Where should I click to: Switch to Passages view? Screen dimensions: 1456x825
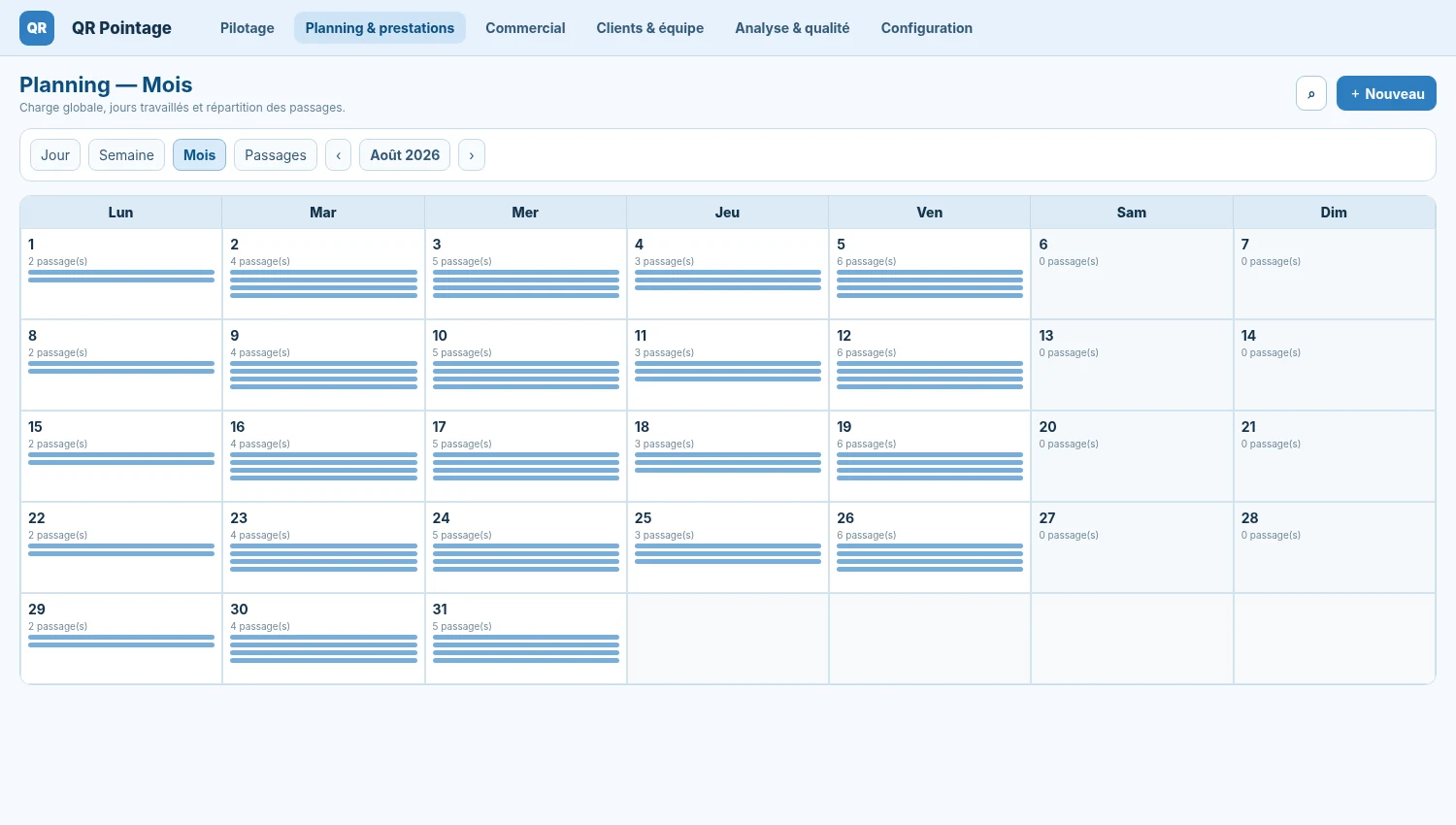point(276,155)
